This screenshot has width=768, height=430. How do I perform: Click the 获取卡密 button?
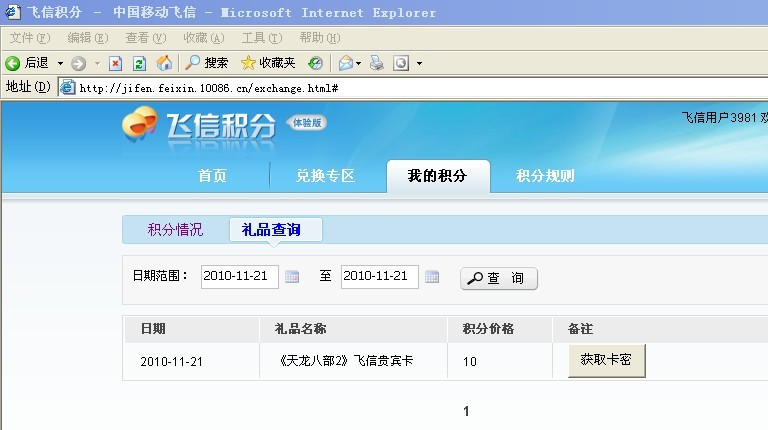coord(606,360)
